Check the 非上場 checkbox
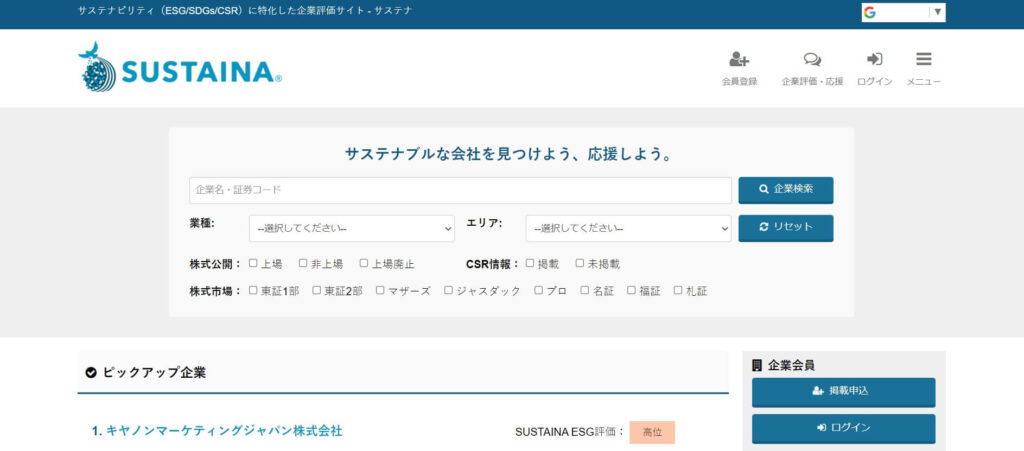Viewport: 1024px width, 451px height. (x=303, y=263)
